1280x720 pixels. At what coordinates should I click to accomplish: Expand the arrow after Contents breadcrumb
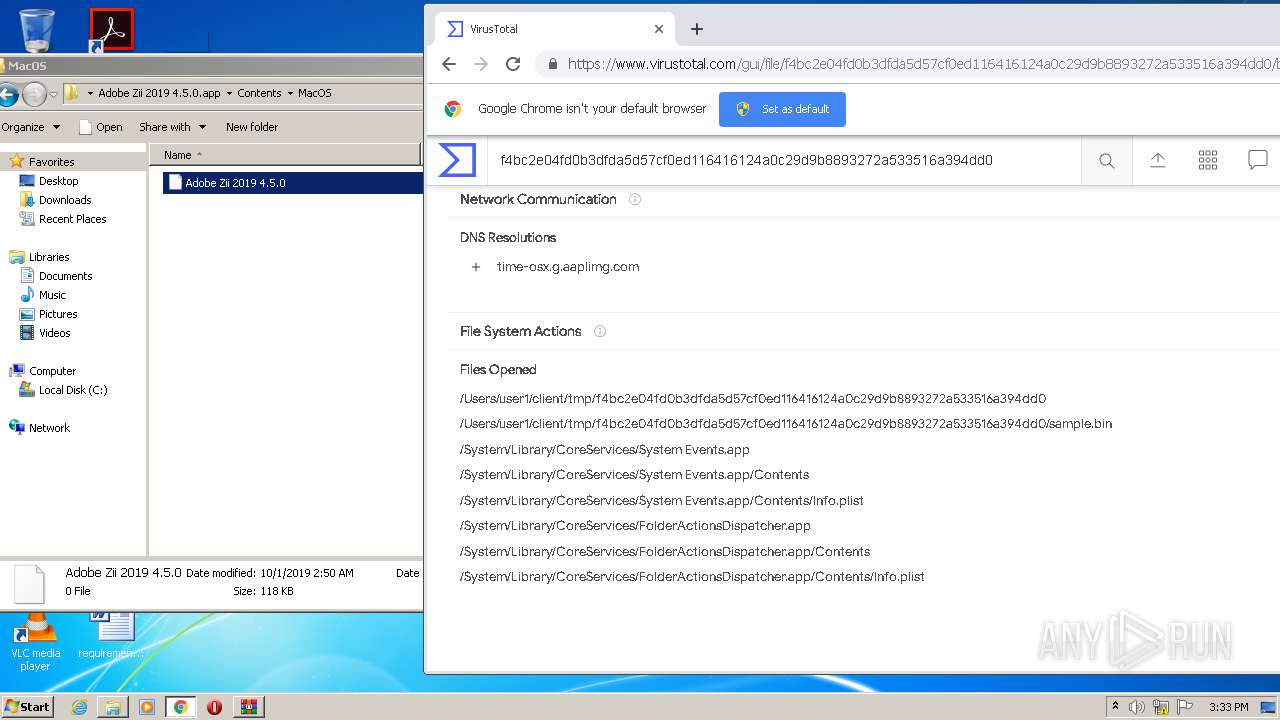pyautogui.click(x=290, y=93)
